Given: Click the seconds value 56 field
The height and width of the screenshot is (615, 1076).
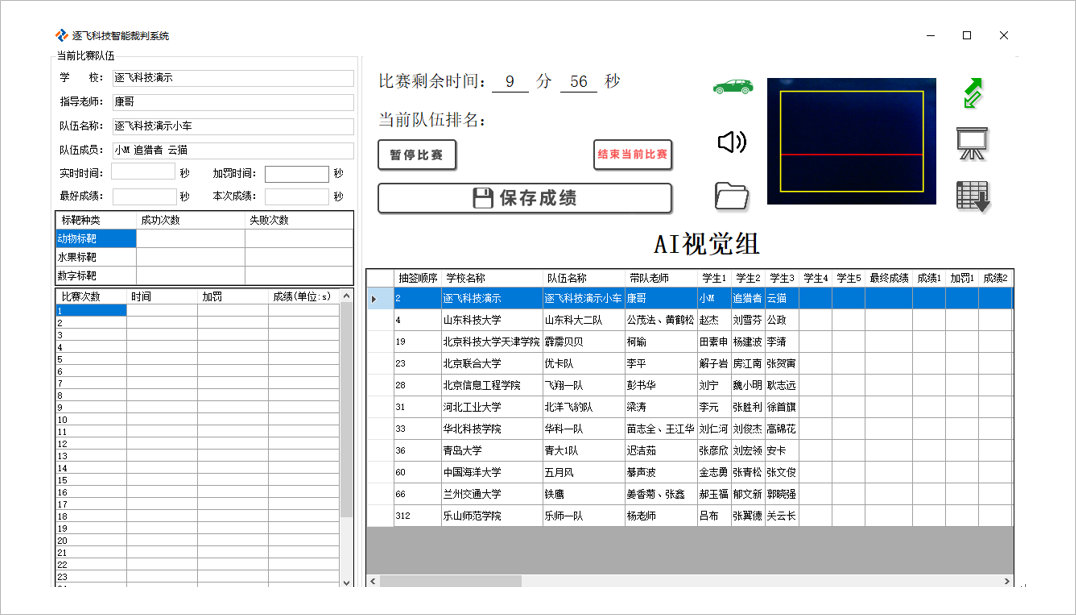Looking at the screenshot, I should [x=578, y=82].
